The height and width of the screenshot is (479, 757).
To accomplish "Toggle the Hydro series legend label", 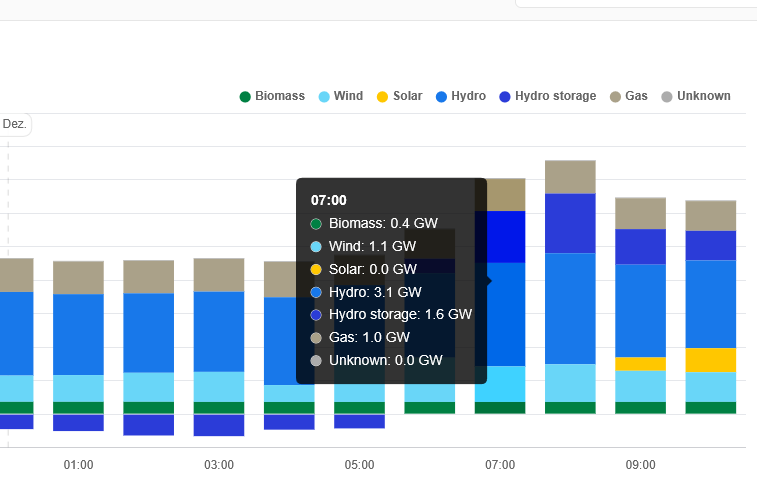I will 468,96.
